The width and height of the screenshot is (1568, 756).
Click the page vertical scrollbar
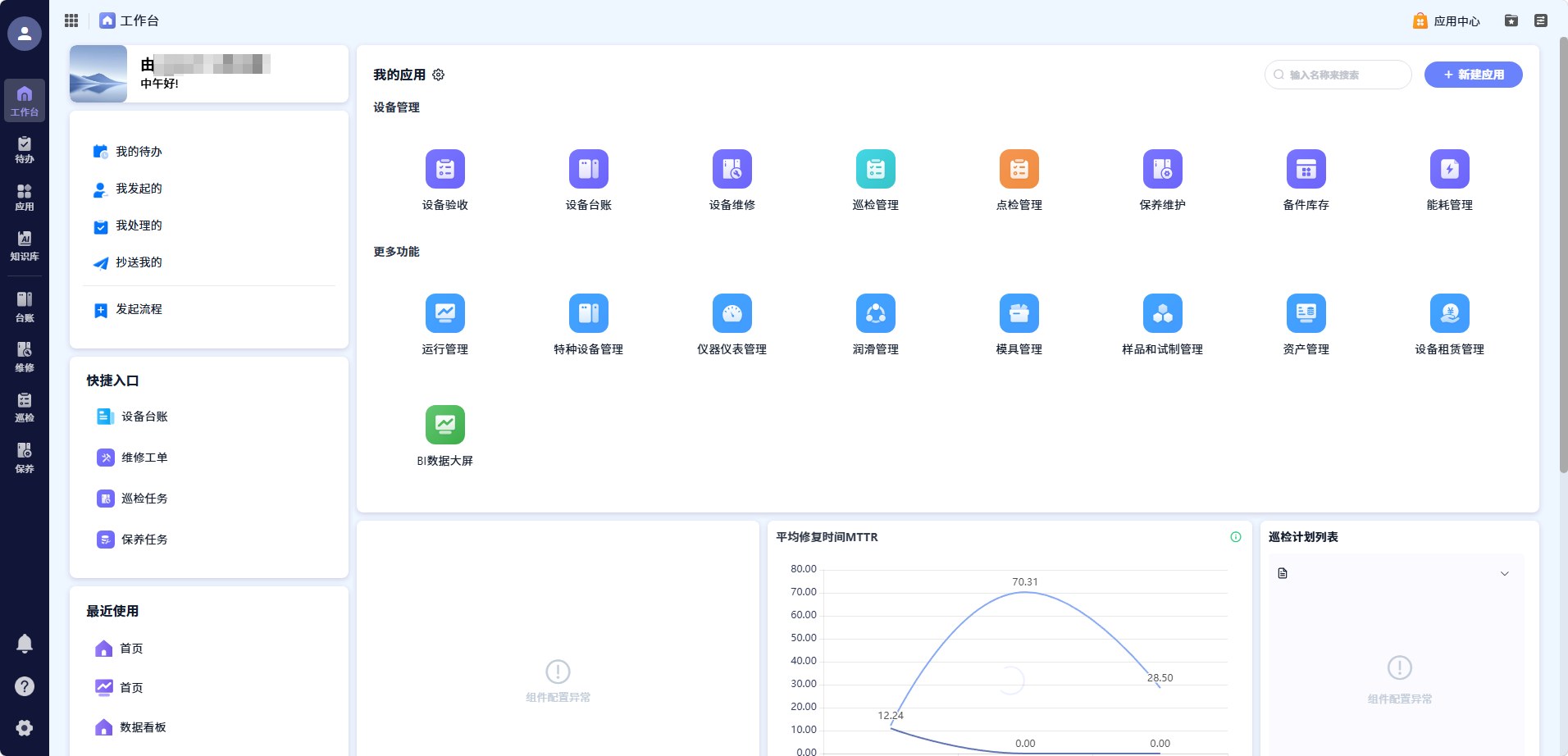click(x=1563, y=254)
